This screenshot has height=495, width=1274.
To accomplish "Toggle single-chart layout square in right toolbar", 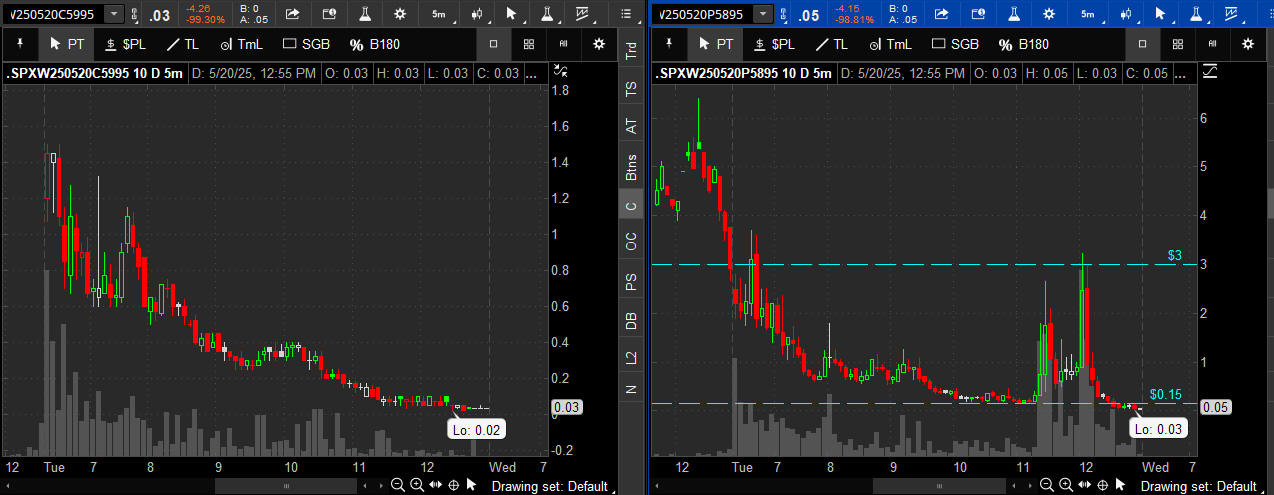I will tap(1141, 44).
